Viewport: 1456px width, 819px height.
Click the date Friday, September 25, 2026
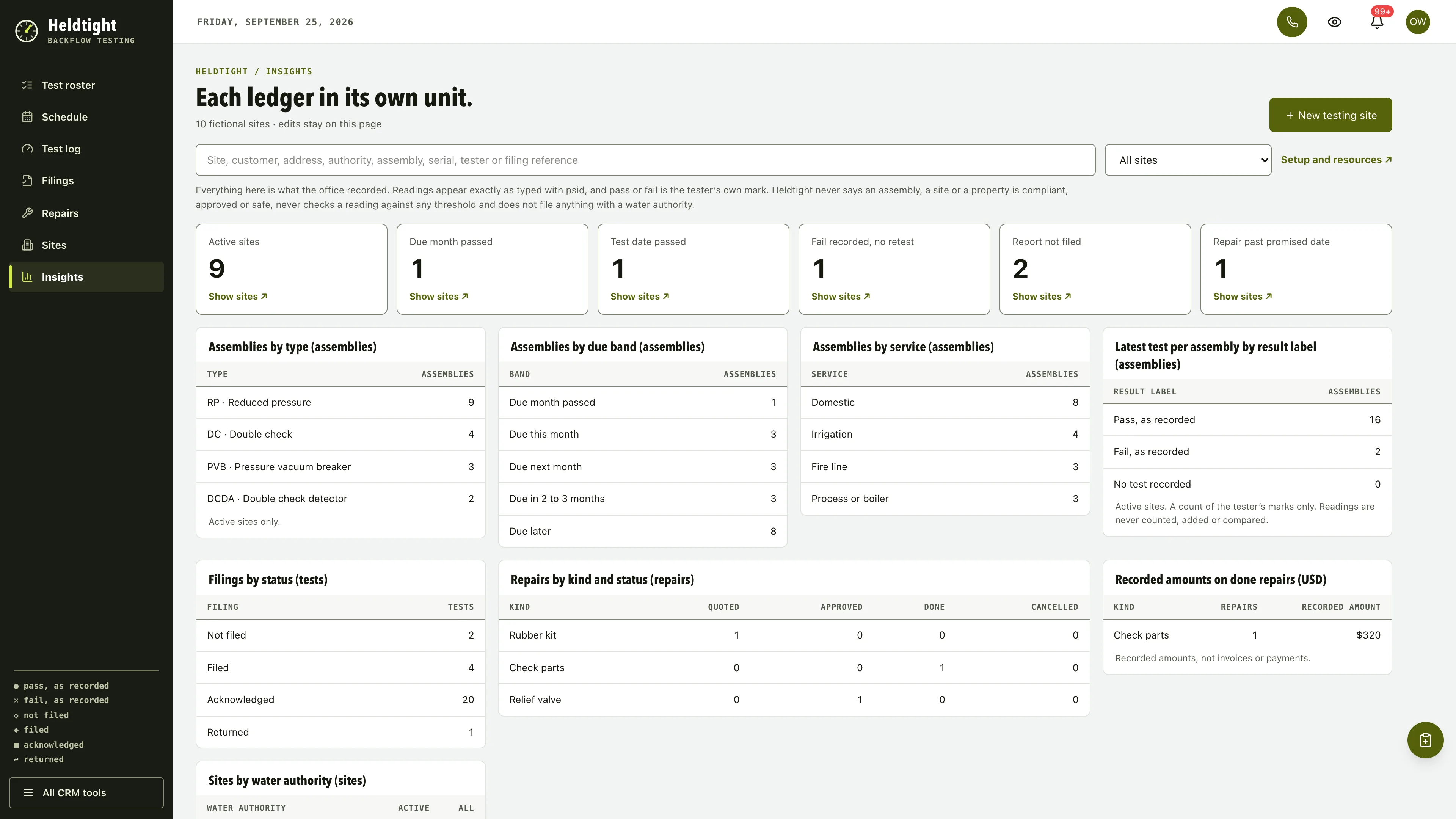(x=275, y=22)
